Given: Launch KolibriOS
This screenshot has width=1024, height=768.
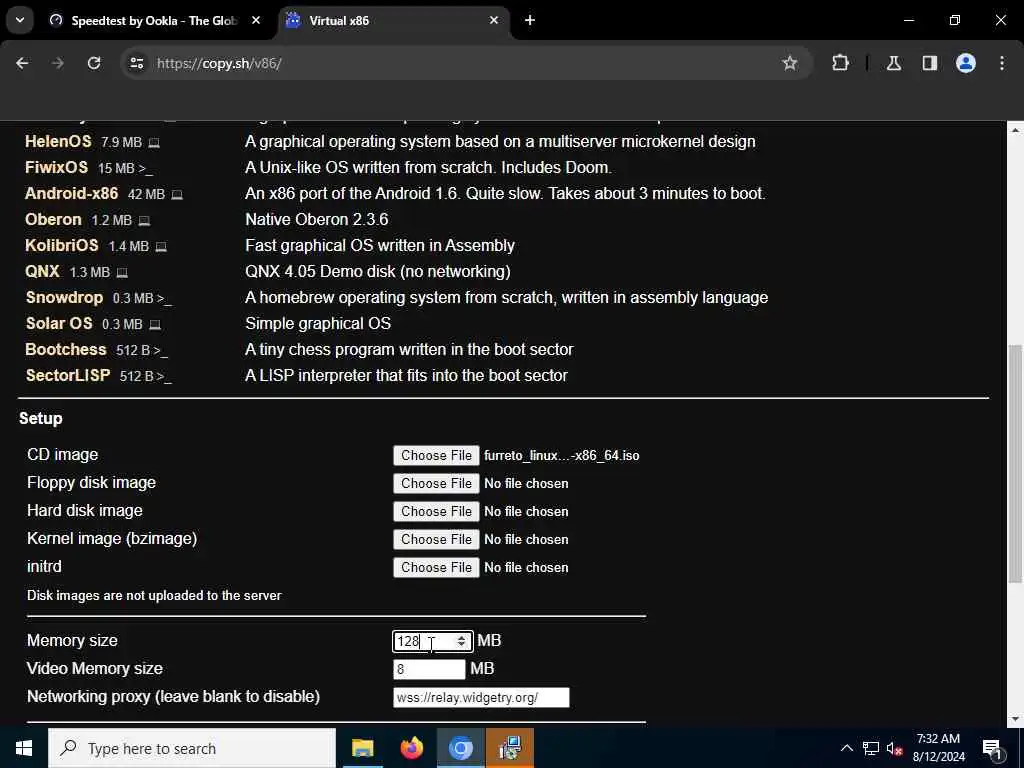Looking at the screenshot, I should tap(61, 246).
